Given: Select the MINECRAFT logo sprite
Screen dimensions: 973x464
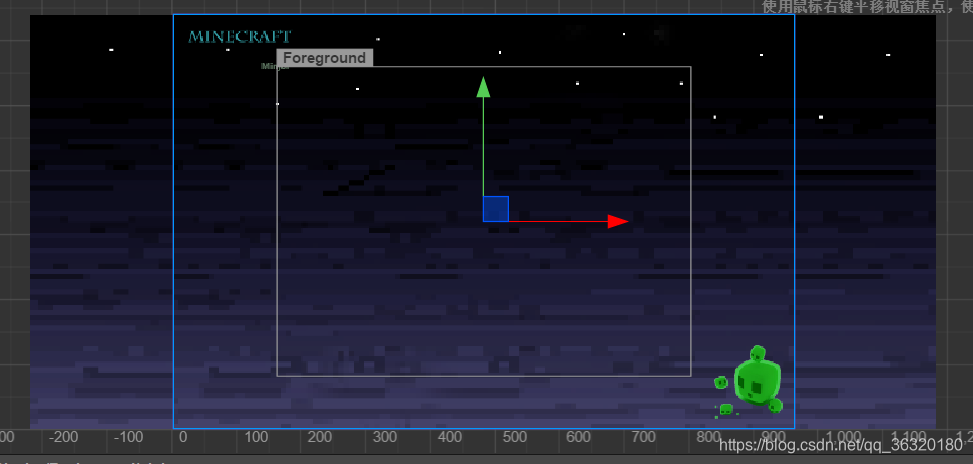Looking at the screenshot, I should (240, 37).
